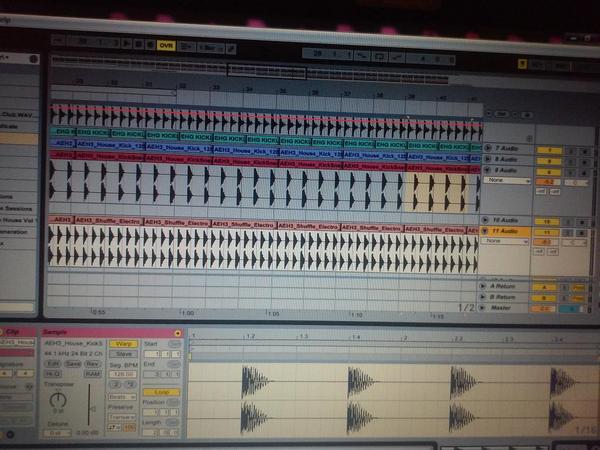This screenshot has height=450, width=600.
Task: Solo the 8 Audio track
Action: (x=571, y=162)
